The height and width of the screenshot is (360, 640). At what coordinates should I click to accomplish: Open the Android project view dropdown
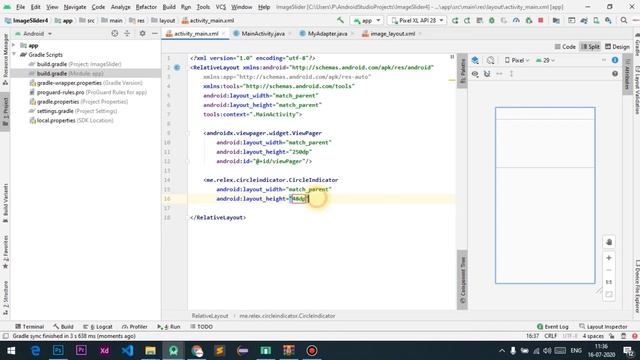click(x=33, y=33)
